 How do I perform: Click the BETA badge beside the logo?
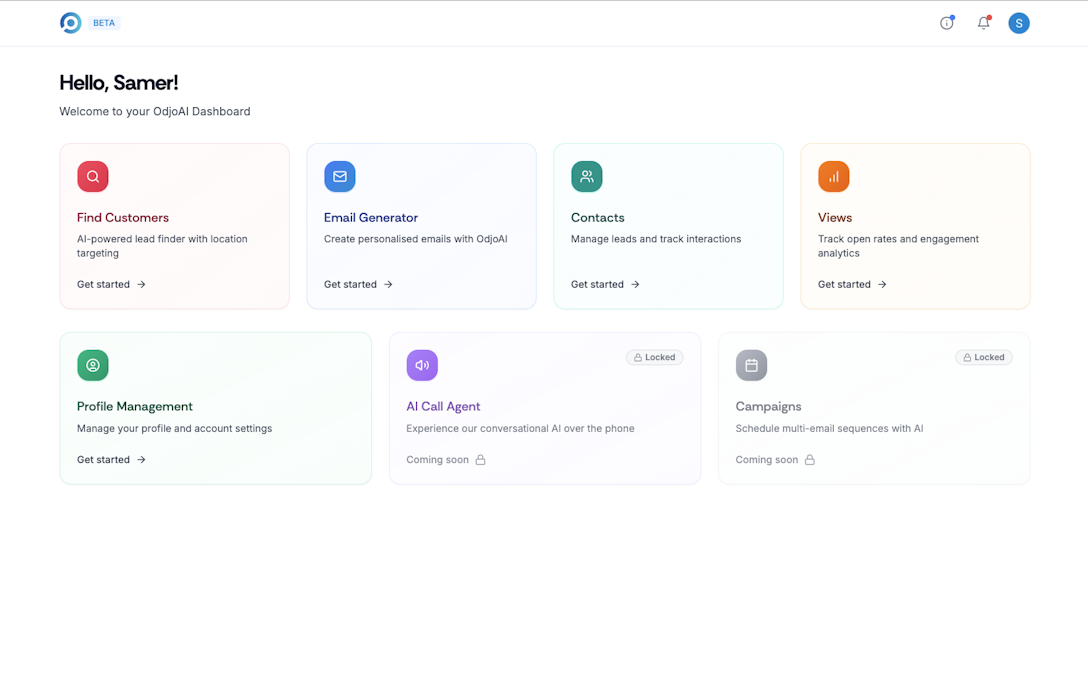(104, 23)
